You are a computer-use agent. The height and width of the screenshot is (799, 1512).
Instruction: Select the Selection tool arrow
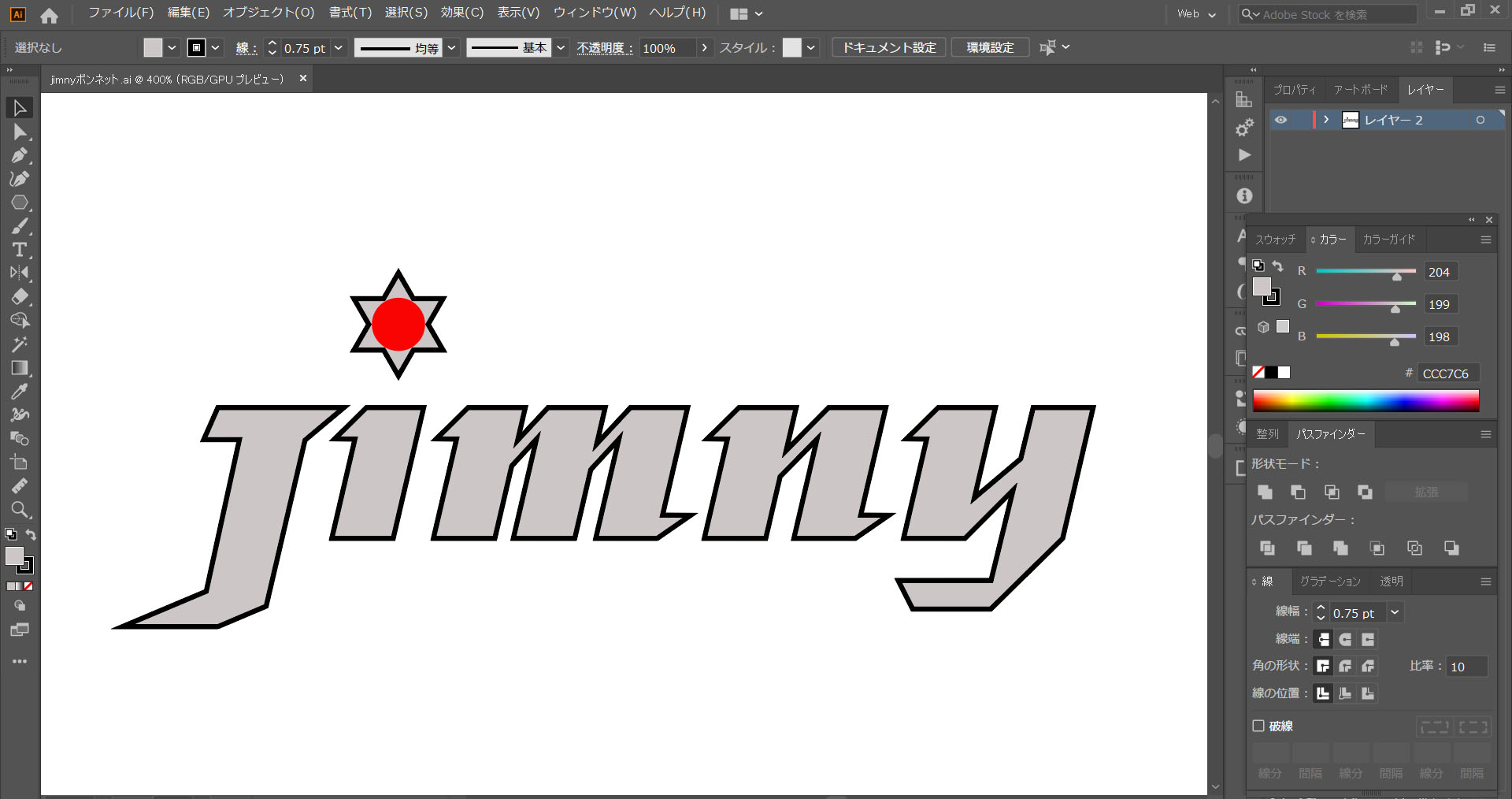(x=20, y=108)
